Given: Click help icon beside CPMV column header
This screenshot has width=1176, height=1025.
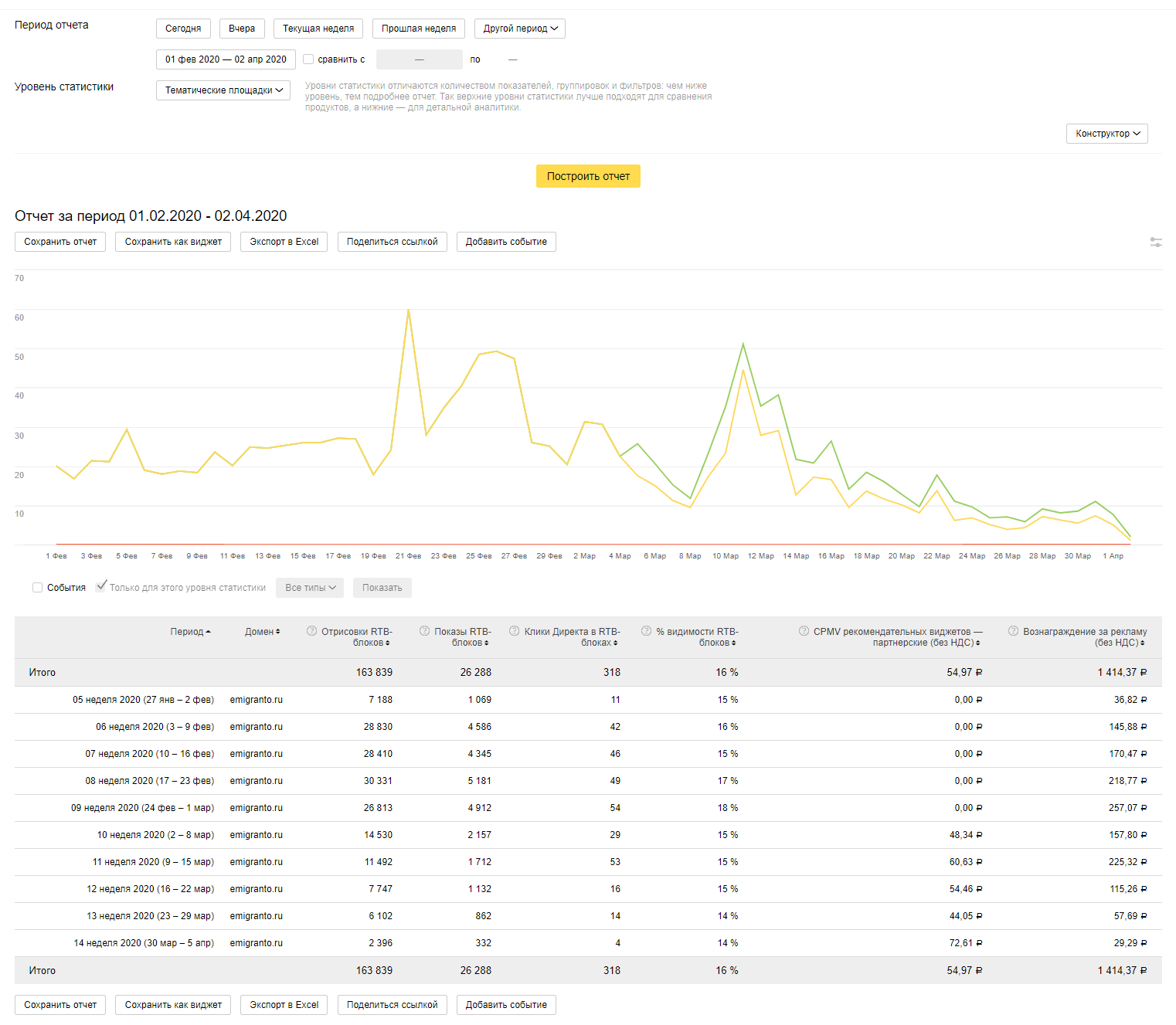Looking at the screenshot, I should pos(804,631).
